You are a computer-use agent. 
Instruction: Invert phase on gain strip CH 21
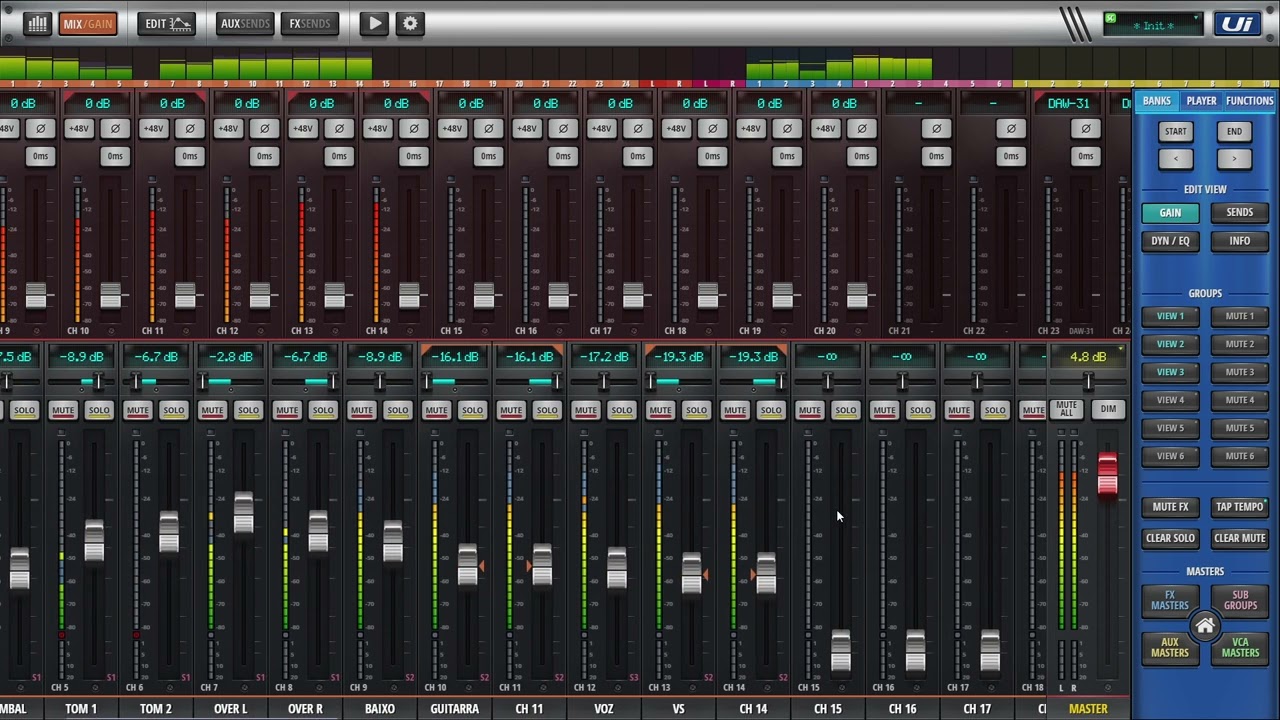pos(936,128)
